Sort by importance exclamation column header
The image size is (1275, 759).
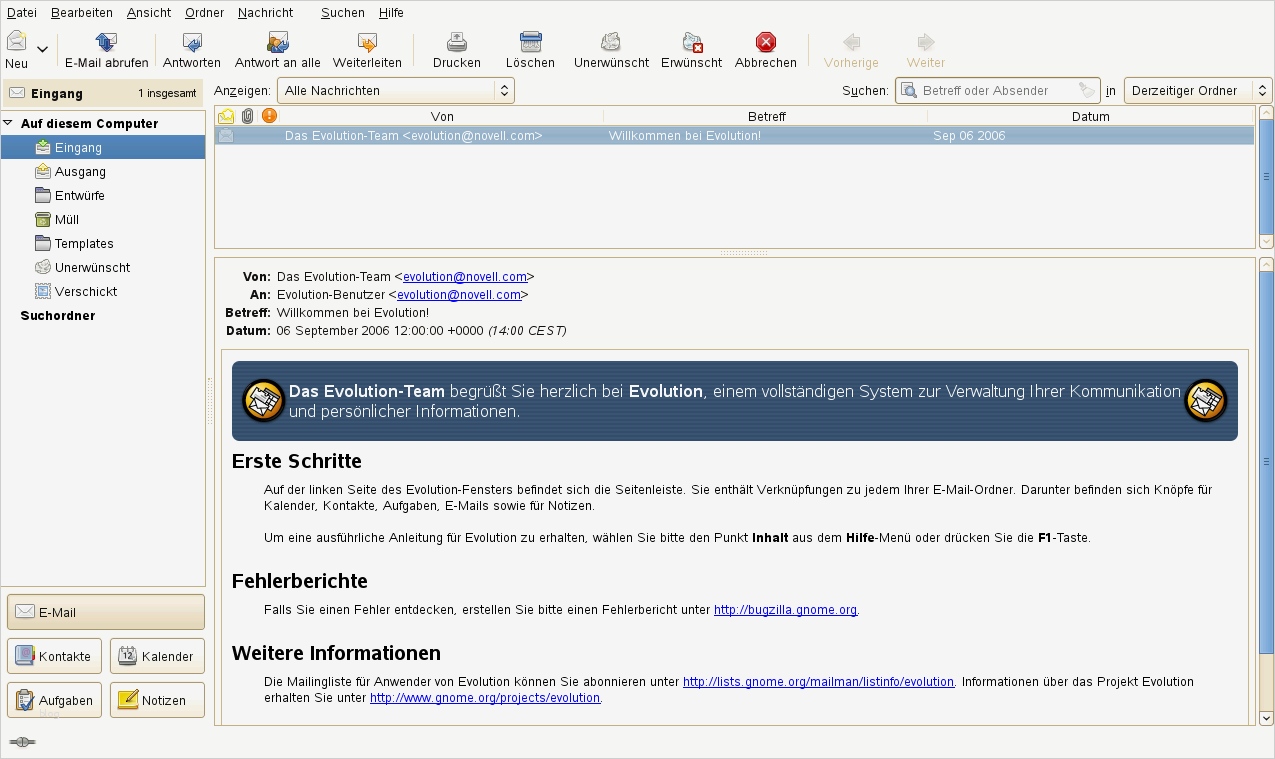tap(270, 116)
